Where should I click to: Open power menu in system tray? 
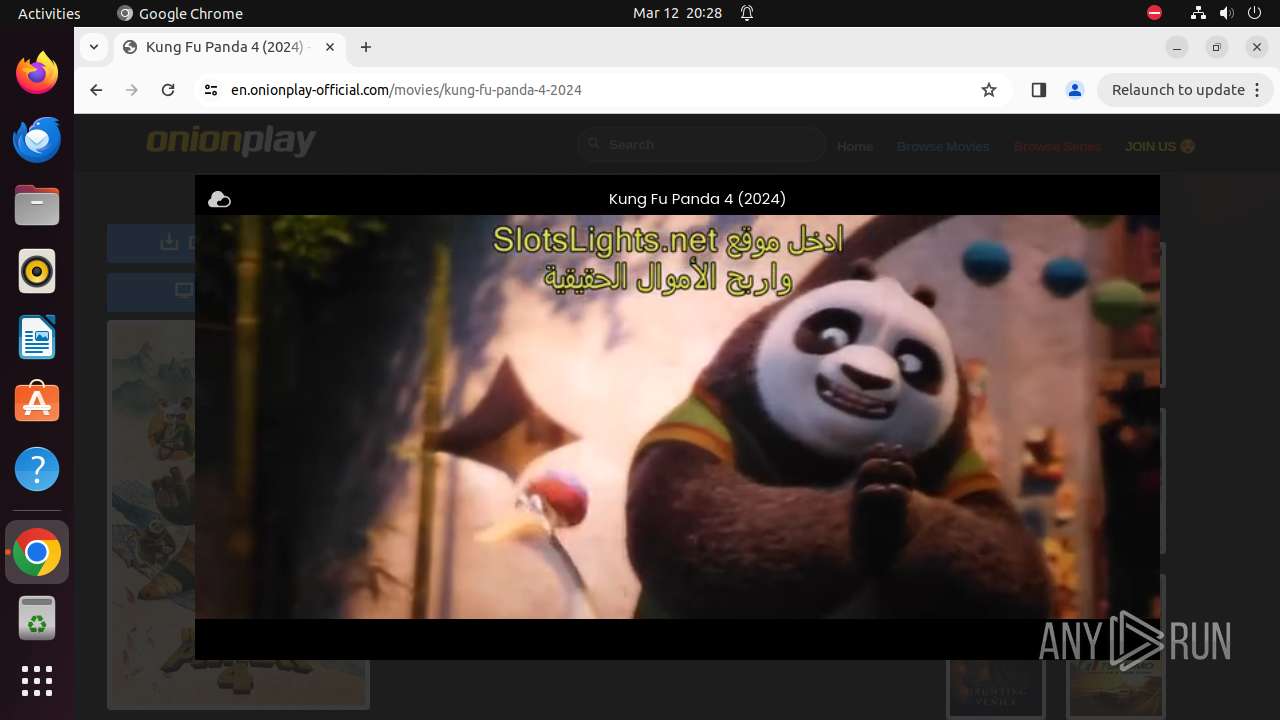1255,13
